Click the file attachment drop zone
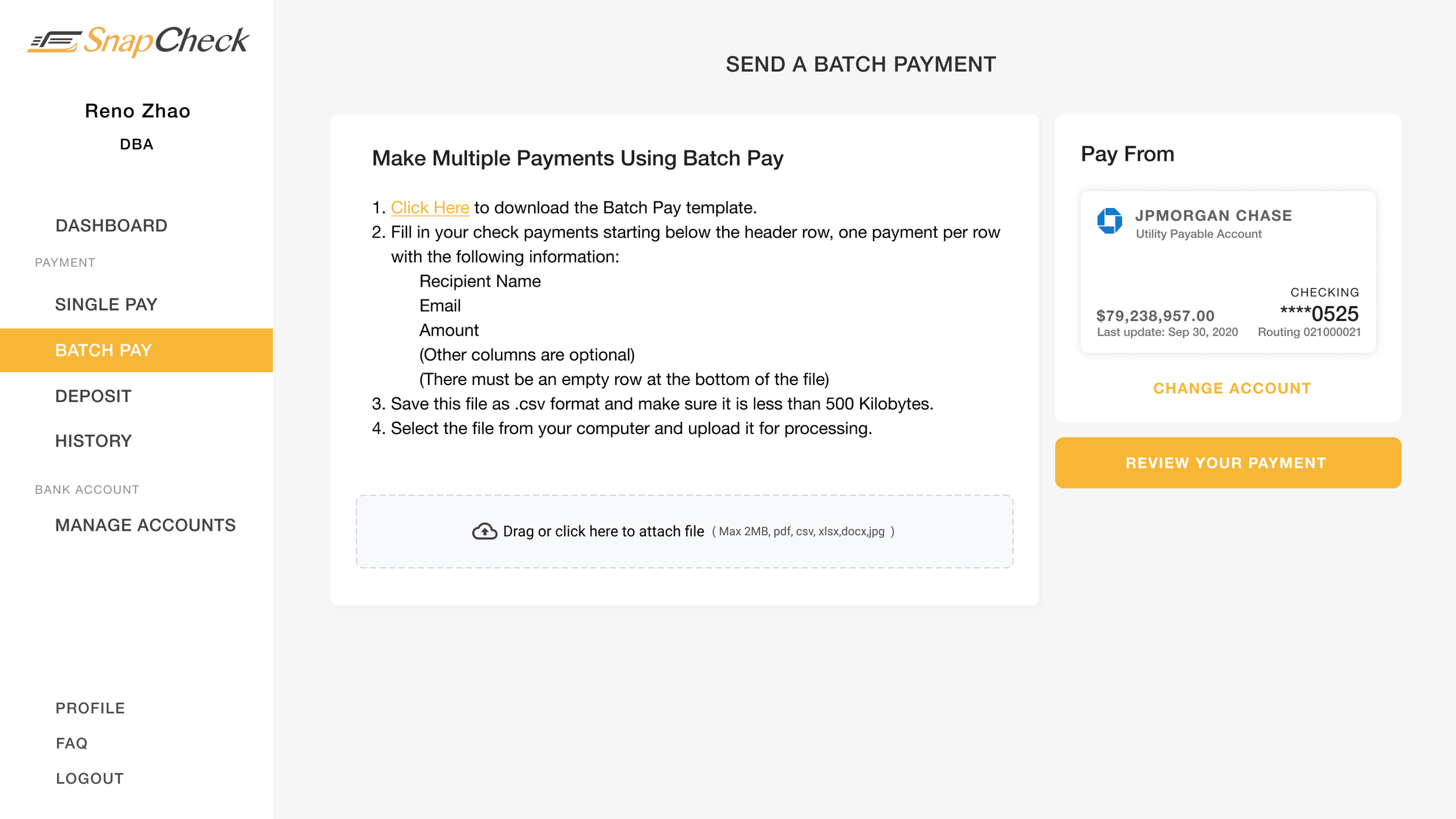Image resolution: width=1456 pixels, height=819 pixels. (x=684, y=531)
